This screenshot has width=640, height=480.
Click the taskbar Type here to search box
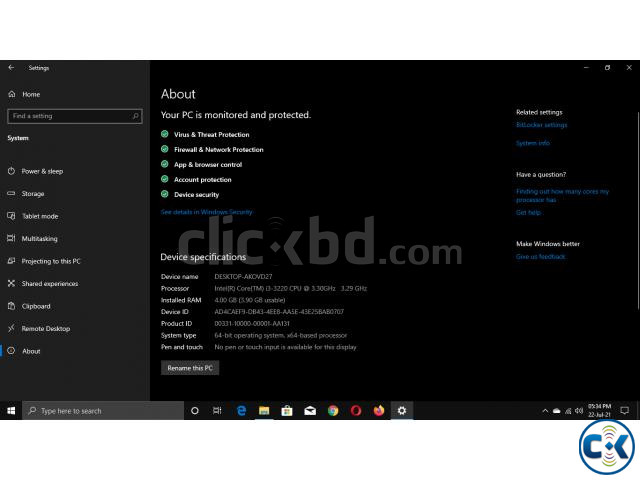click(x=103, y=411)
